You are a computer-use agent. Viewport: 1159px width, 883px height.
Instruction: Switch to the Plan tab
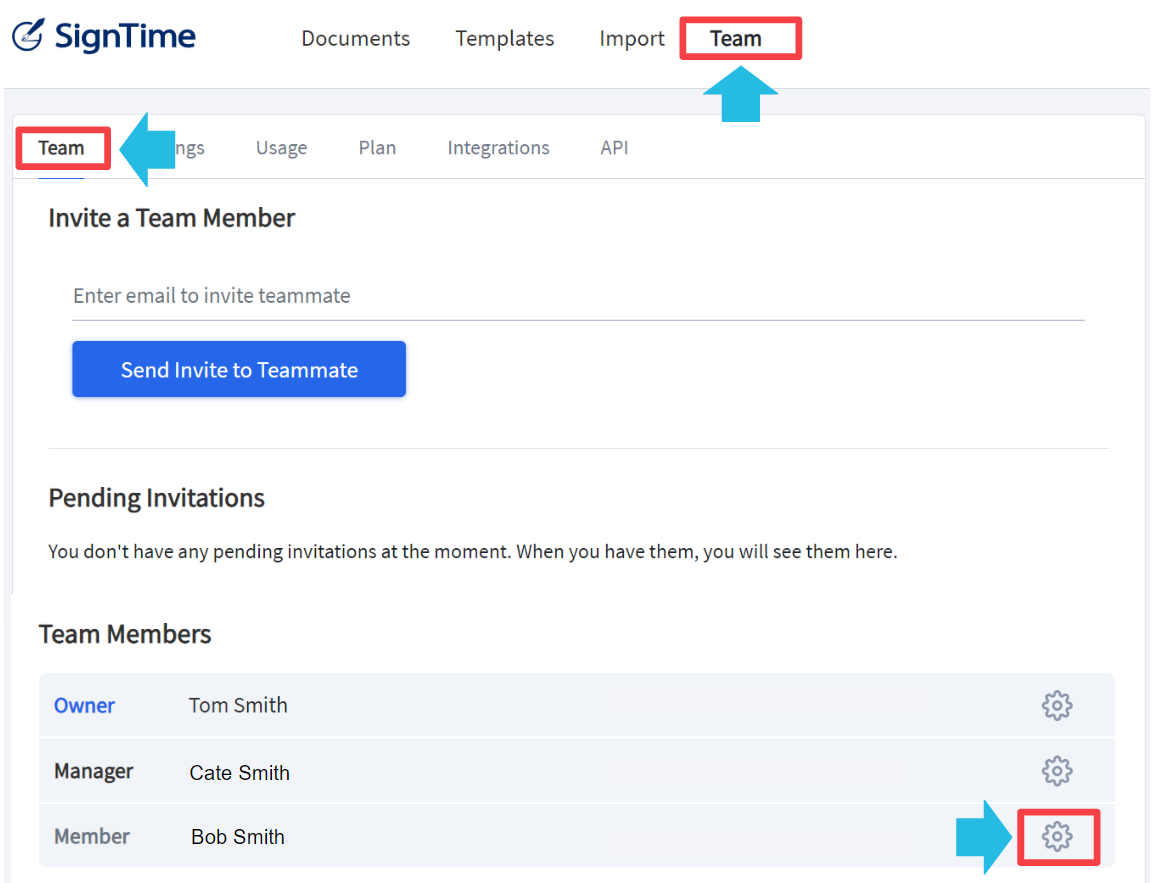coord(377,147)
